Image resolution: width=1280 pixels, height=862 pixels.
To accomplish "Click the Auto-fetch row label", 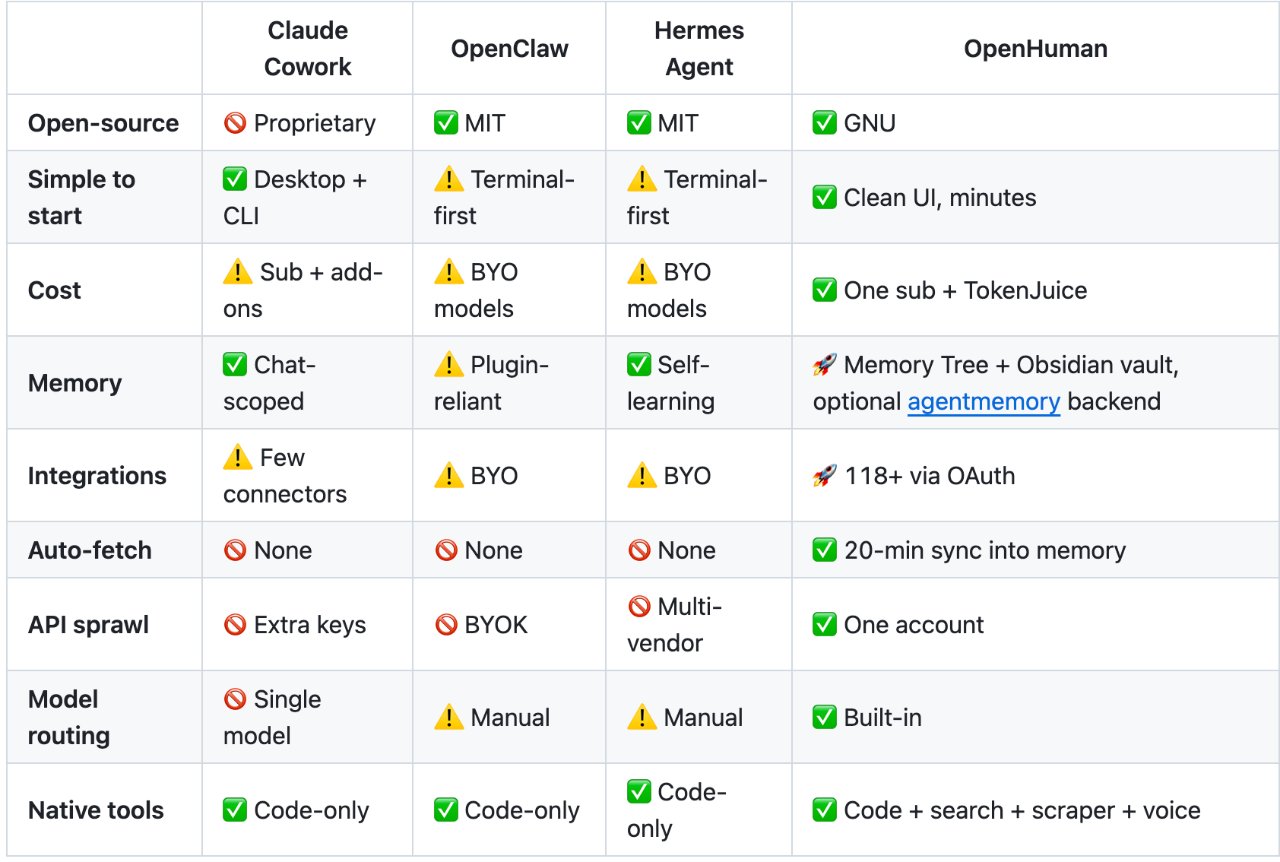I will pos(90,550).
